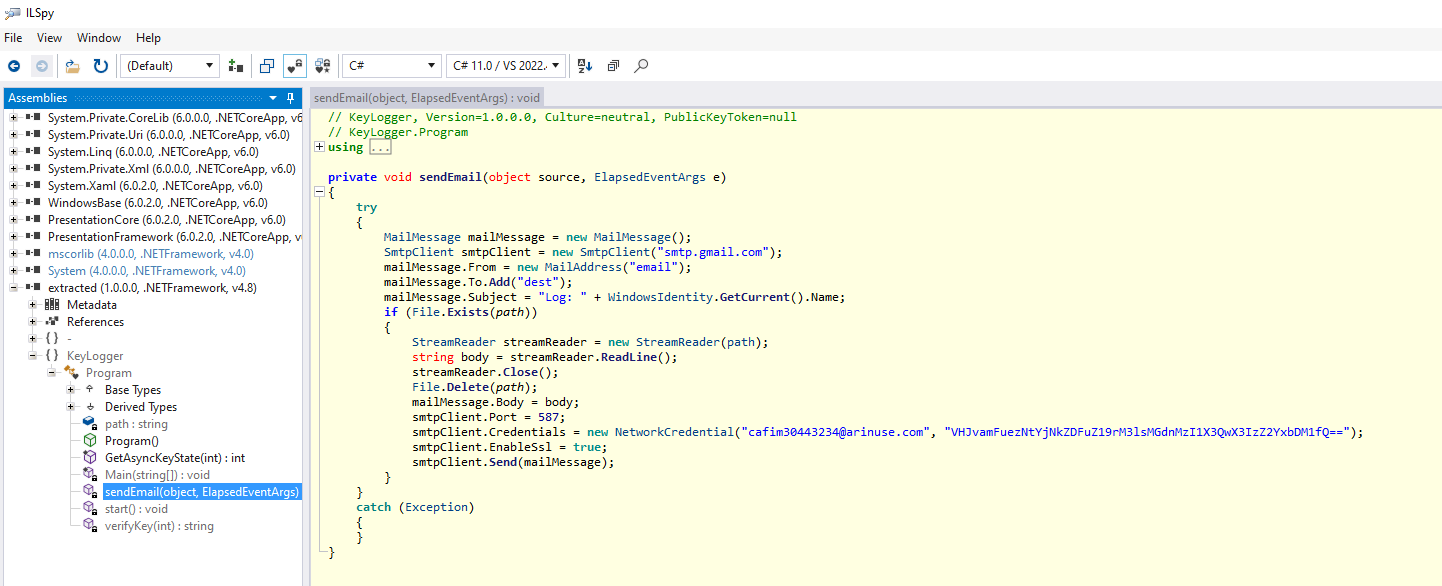Image resolution: width=1442 pixels, height=586 pixels.
Task: Collapse the Program class node
Action: (x=52, y=373)
